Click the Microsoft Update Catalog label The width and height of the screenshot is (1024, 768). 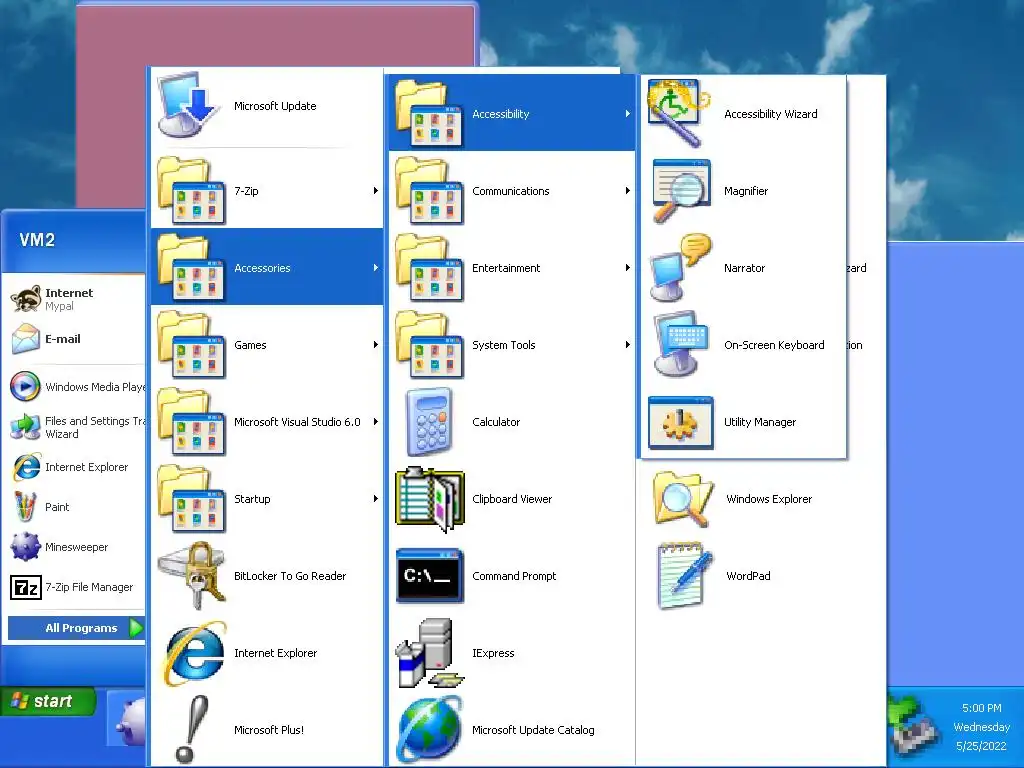click(533, 730)
